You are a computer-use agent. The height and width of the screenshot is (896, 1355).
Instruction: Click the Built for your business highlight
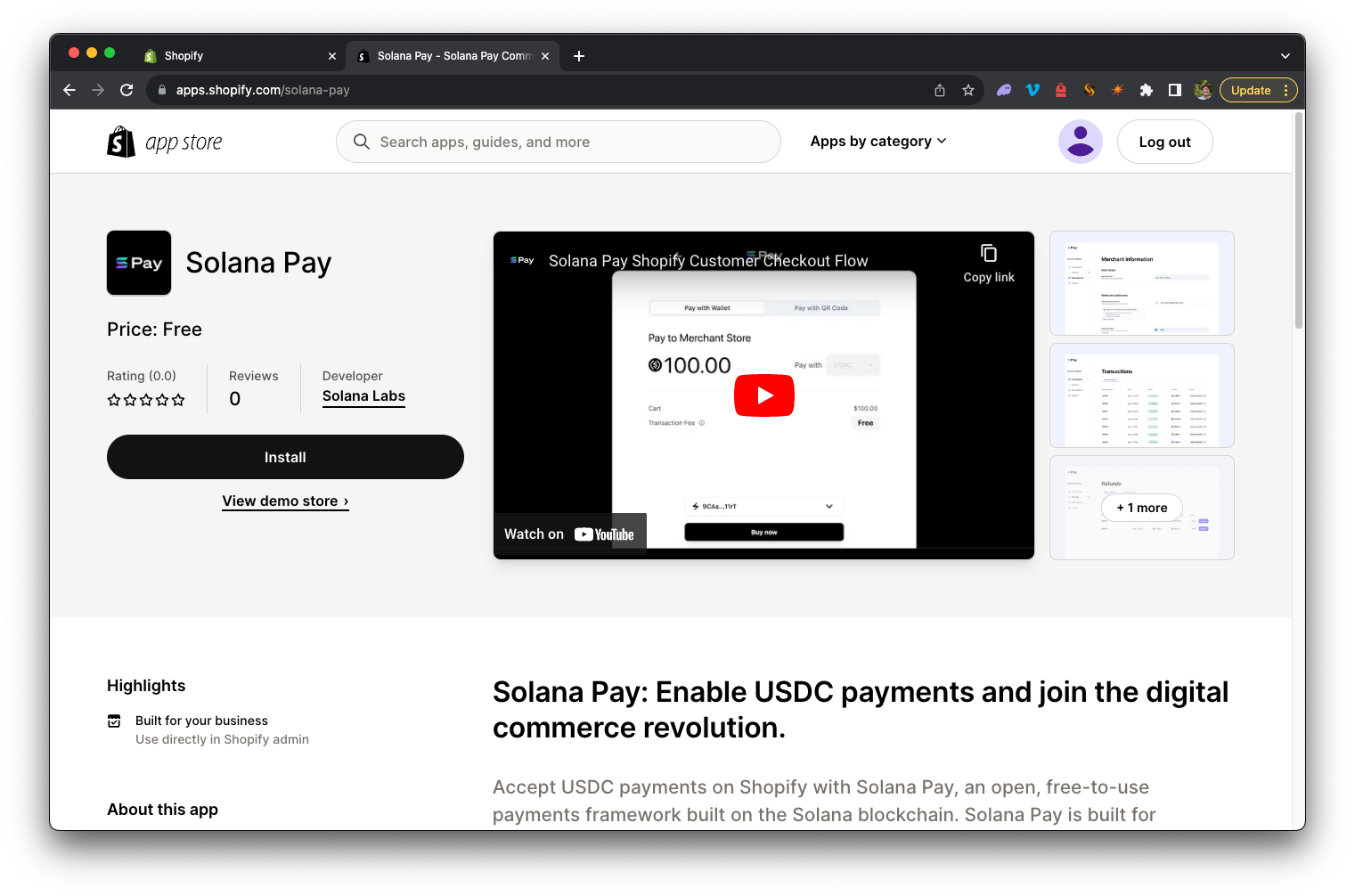point(208,729)
